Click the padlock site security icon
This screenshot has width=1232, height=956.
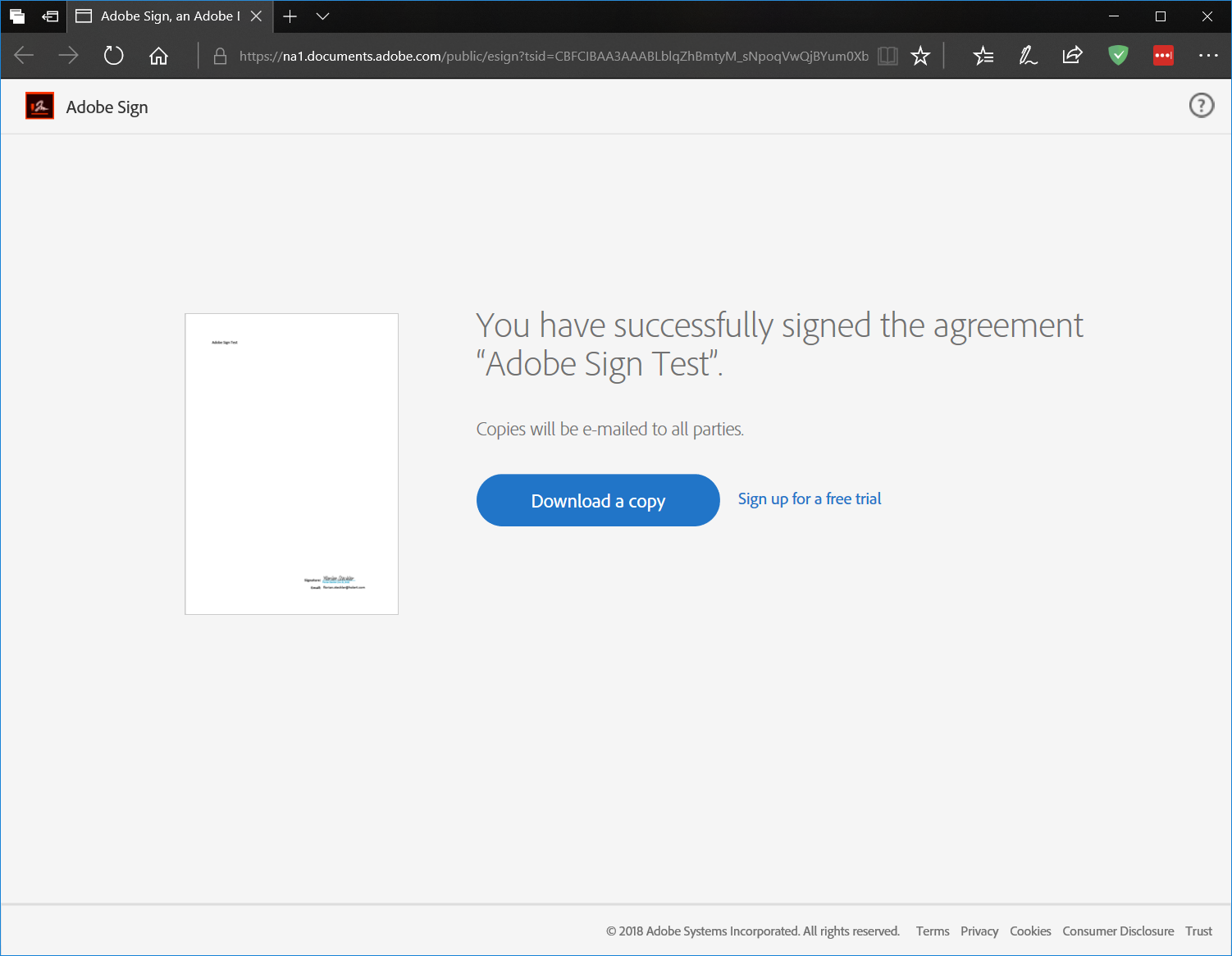click(x=220, y=56)
